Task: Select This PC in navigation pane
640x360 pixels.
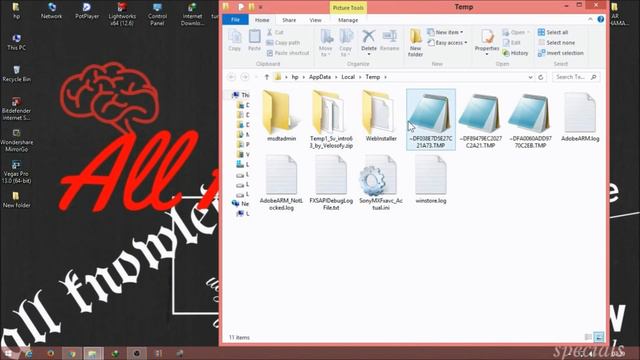Action: point(240,95)
